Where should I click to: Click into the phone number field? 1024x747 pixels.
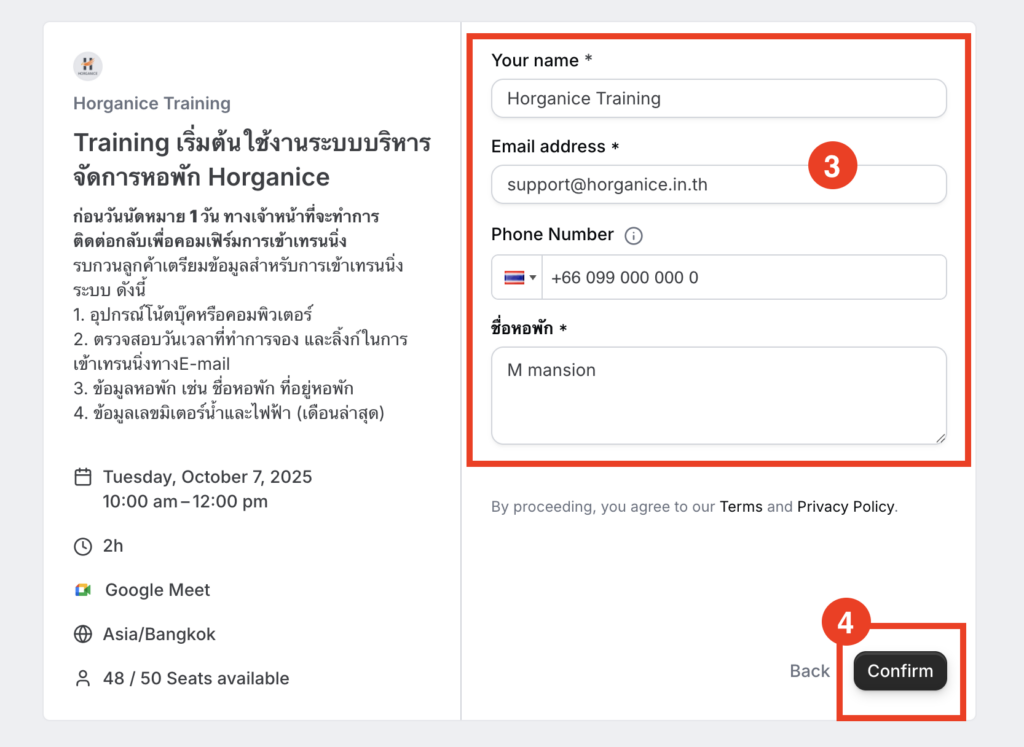coord(743,278)
